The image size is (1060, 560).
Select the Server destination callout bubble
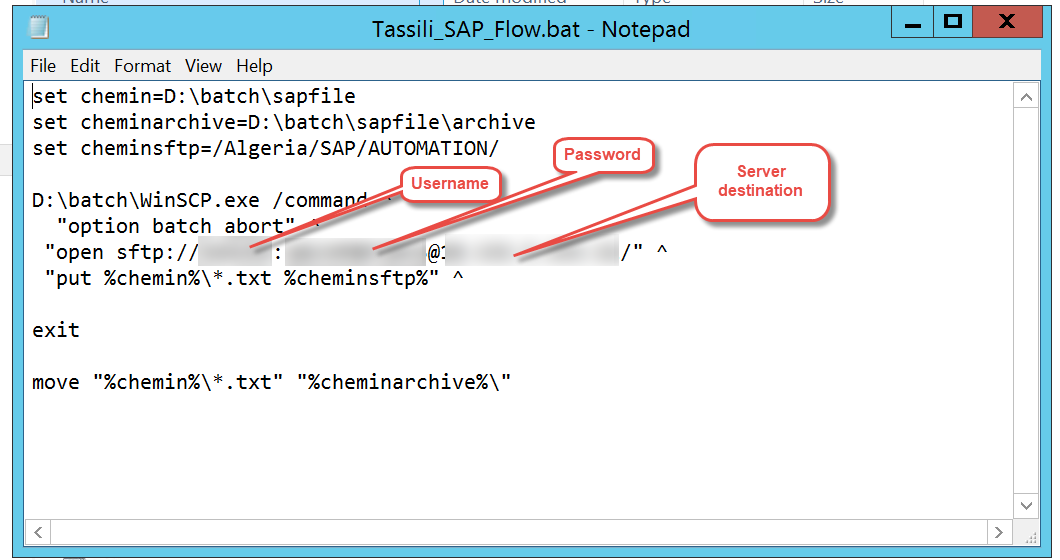point(760,181)
